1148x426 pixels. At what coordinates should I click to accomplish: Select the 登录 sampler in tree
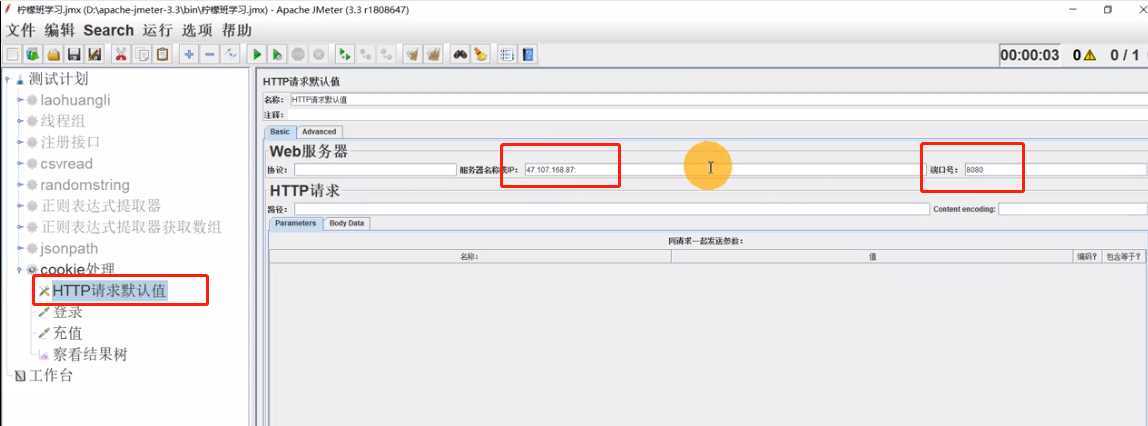pos(67,313)
